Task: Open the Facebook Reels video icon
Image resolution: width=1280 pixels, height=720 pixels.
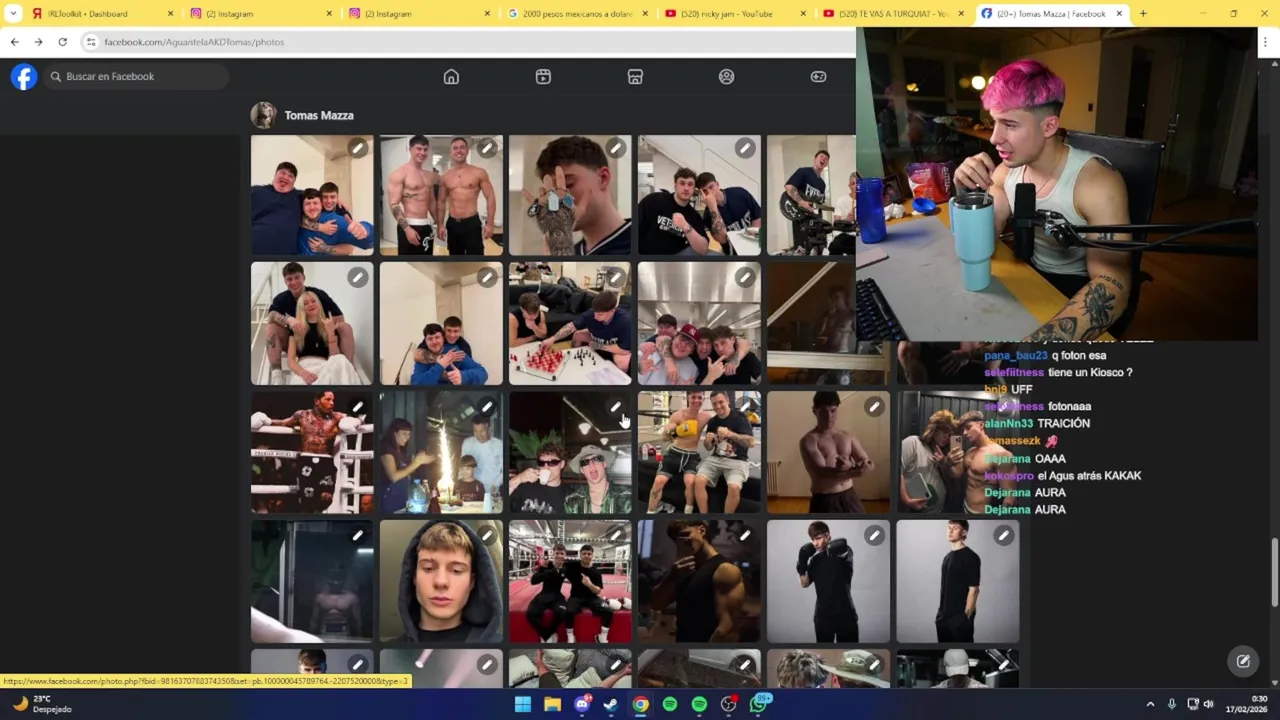Action: click(x=543, y=77)
